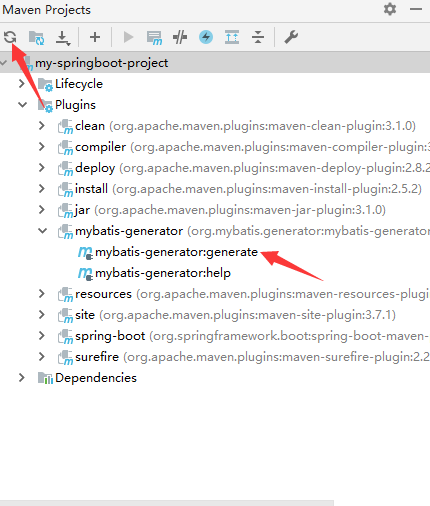Click the Add Maven Projects plus icon

click(x=95, y=37)
